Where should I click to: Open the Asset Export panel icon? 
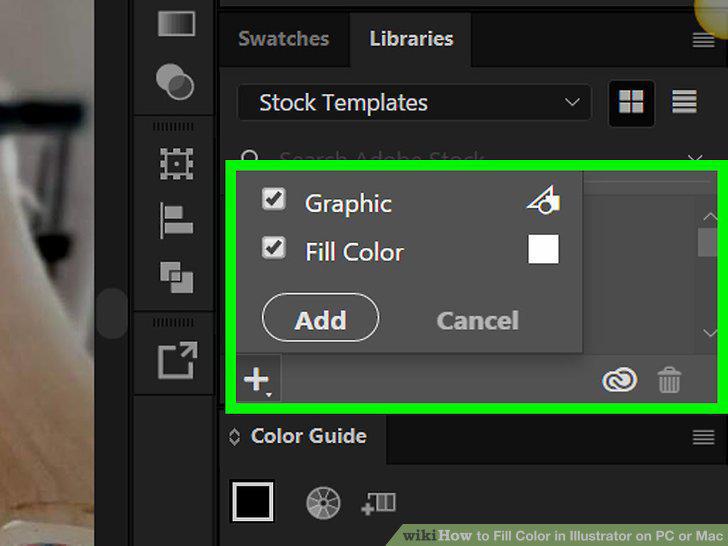pyautogui.click(x=177, y=360)
